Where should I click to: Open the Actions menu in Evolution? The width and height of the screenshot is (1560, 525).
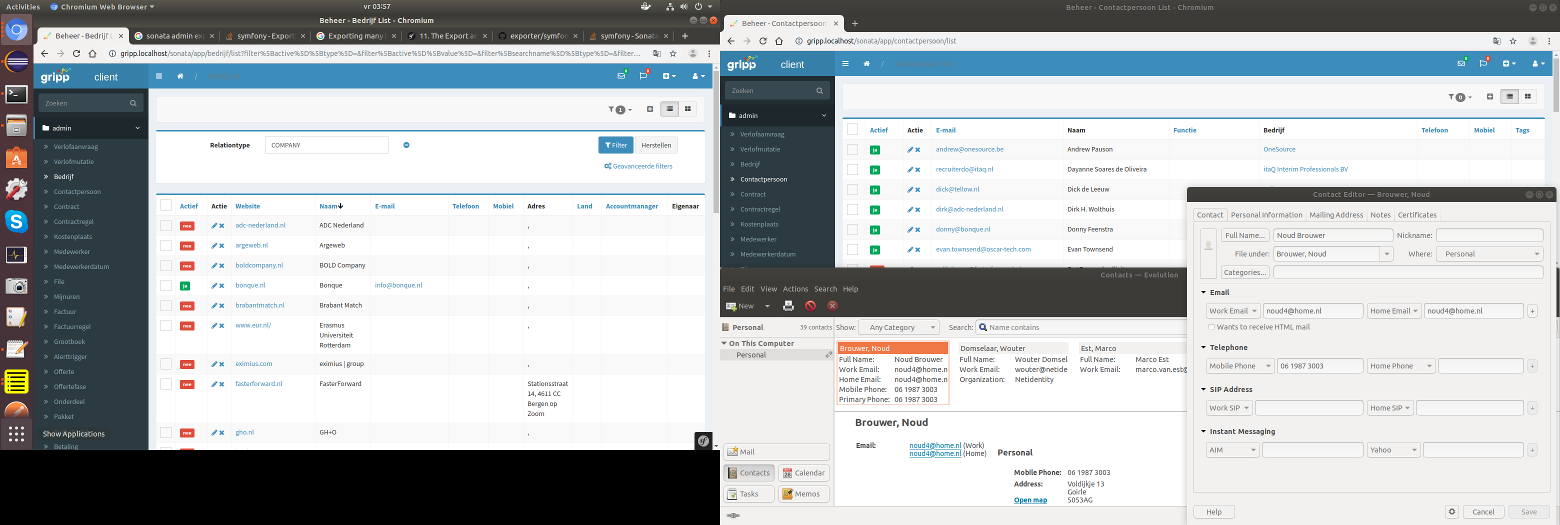pos(795,289)
